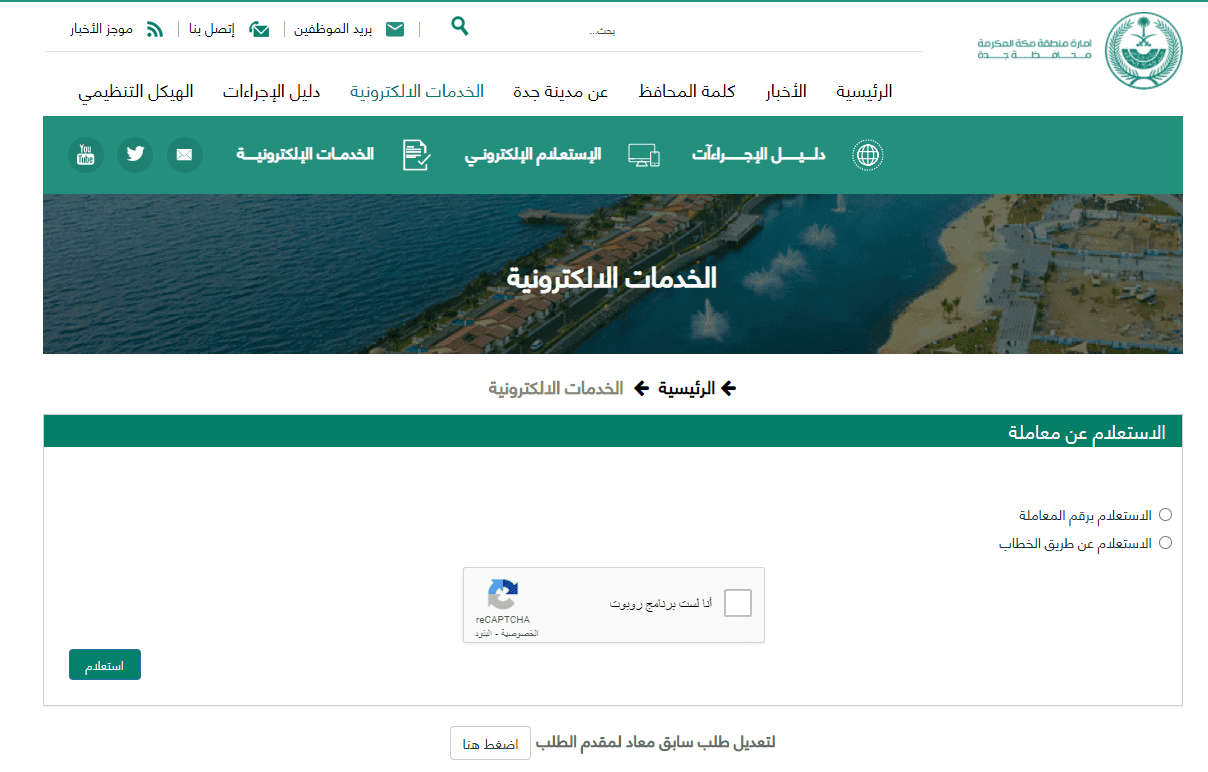Image resolution: width=1208 pixels, height=772 pixels.
Task: Click the globe icon for procedures guide
Action: pos(868,155)
